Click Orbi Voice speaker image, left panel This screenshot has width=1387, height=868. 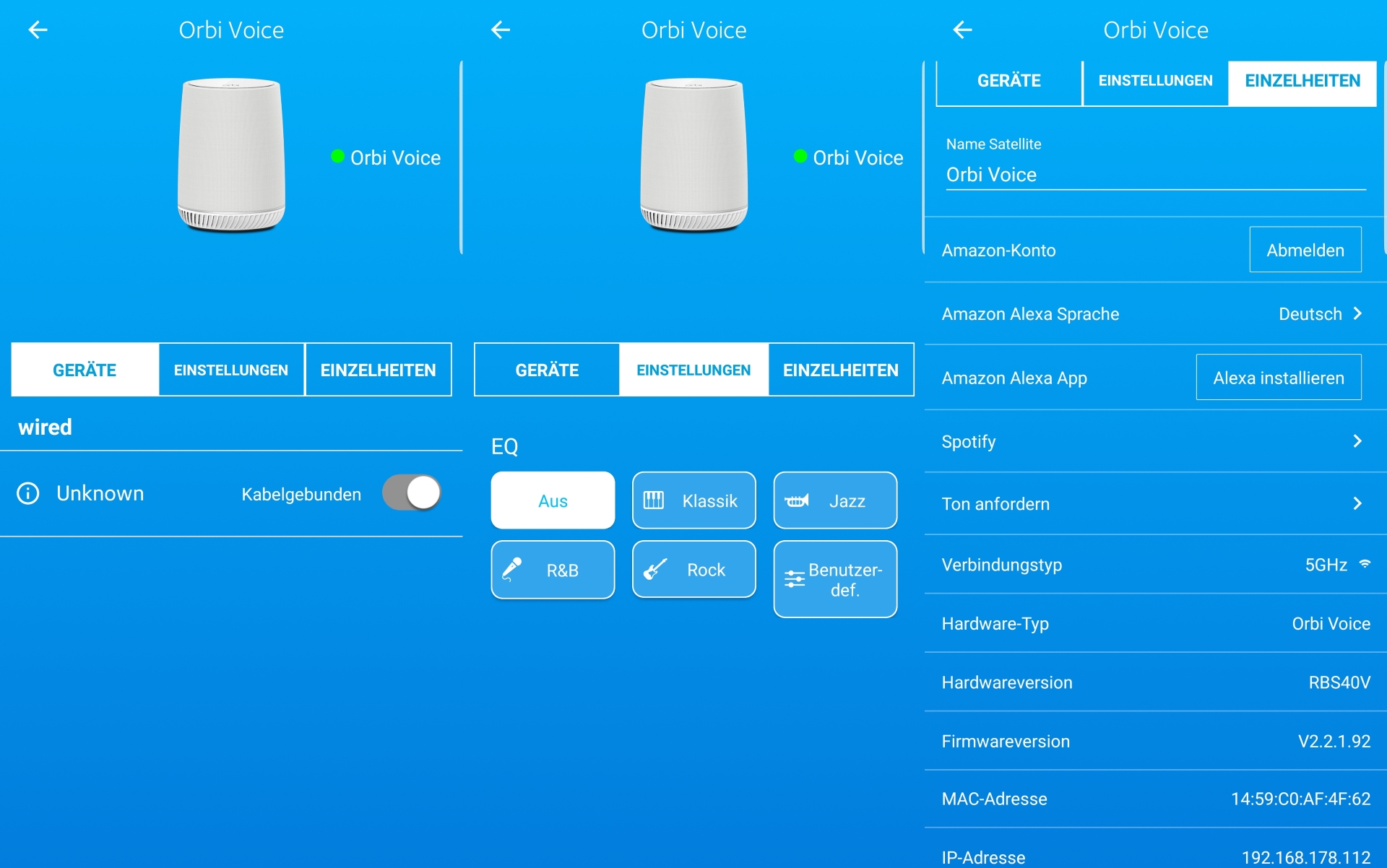pos(231,155)
